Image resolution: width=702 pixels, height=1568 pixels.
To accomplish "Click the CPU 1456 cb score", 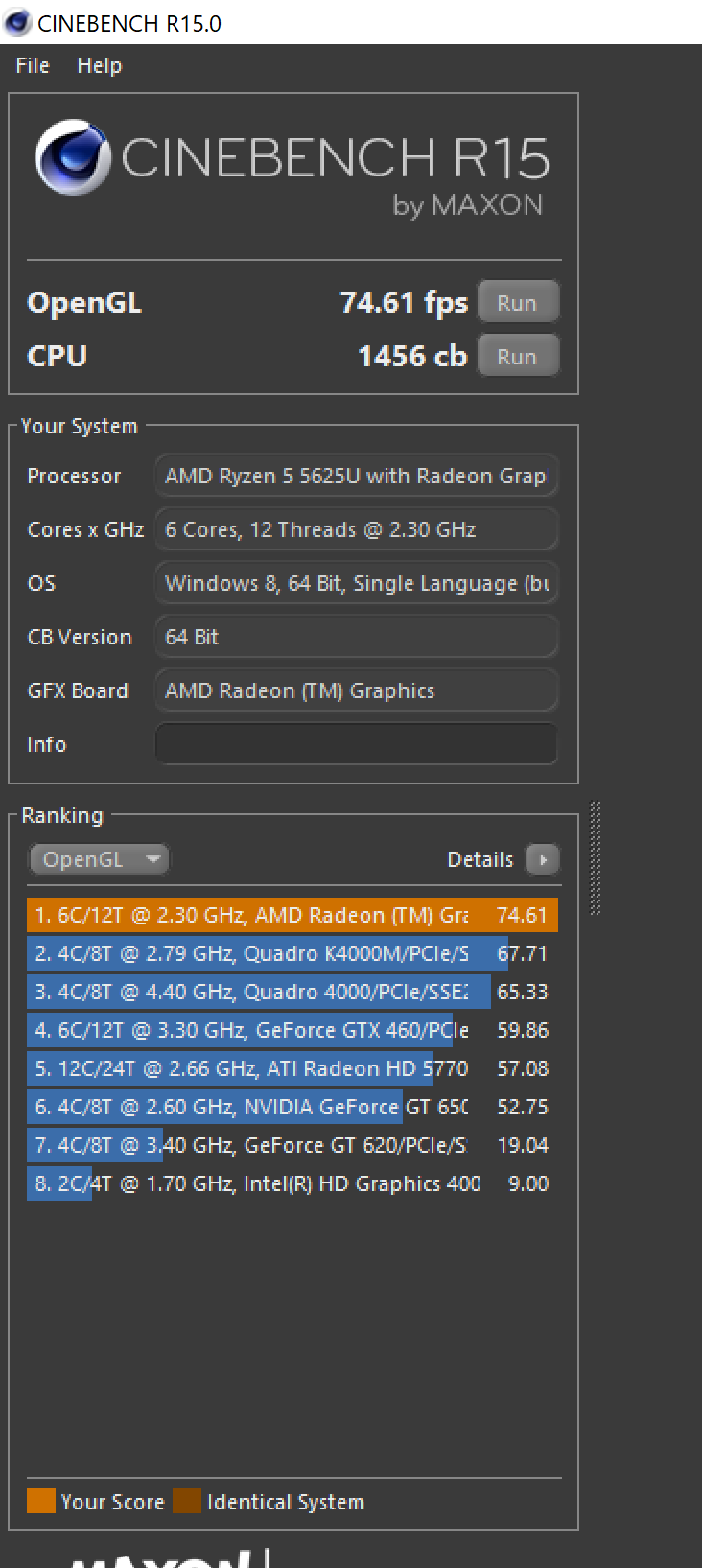I will (412, 357).
